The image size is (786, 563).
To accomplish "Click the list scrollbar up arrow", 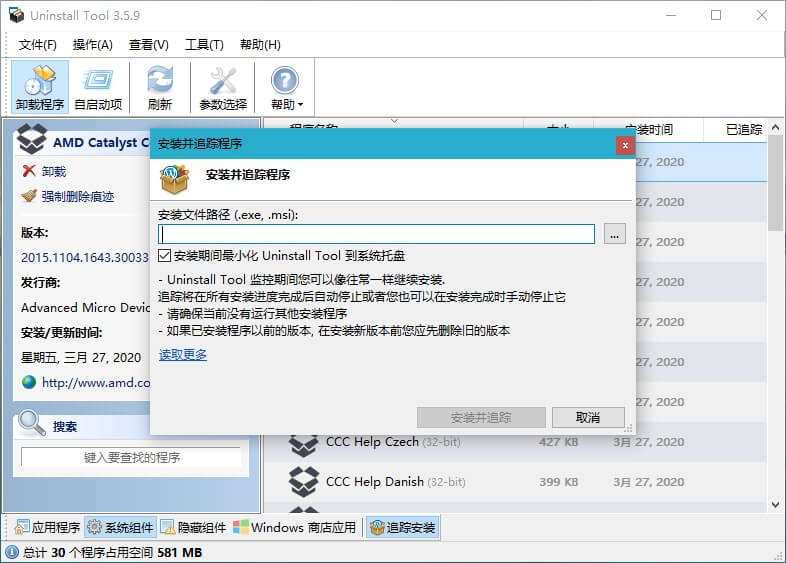I will [775, 128].
